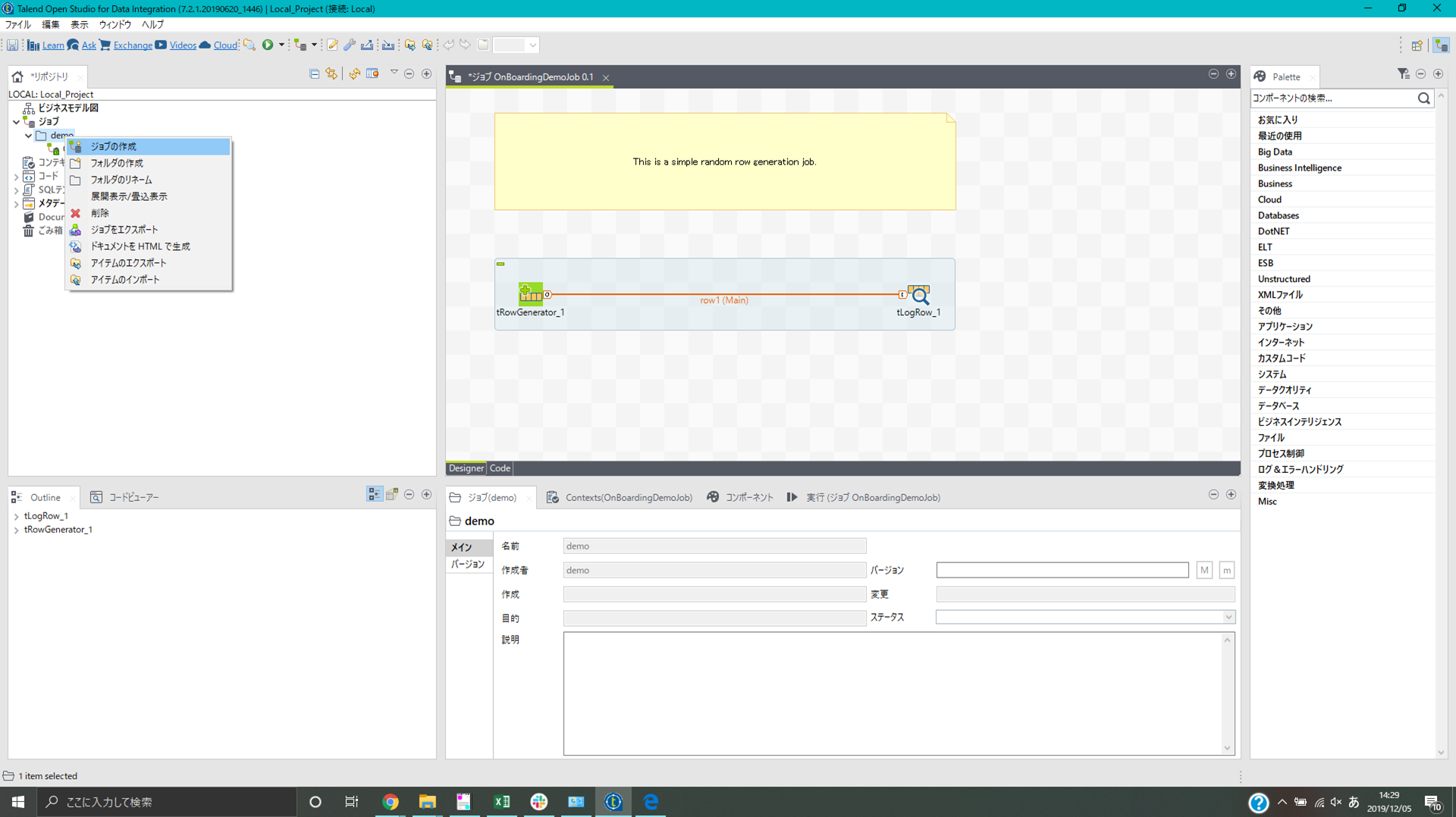Open the ステータス dropdown
Screen dimensions: 1456x817
click(x=1085, y=617)
